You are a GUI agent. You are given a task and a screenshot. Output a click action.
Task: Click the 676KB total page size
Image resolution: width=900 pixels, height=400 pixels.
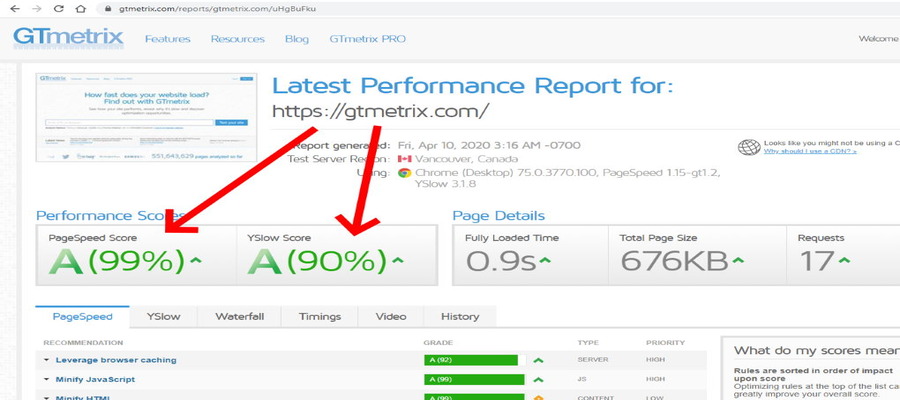[674, 261]
